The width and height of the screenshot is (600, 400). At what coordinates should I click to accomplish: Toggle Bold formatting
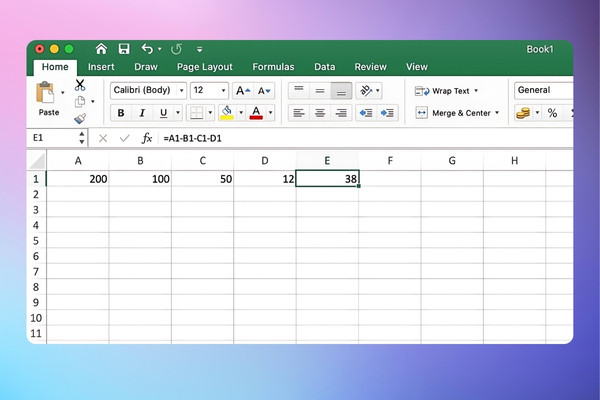click(x=121, y=113)
